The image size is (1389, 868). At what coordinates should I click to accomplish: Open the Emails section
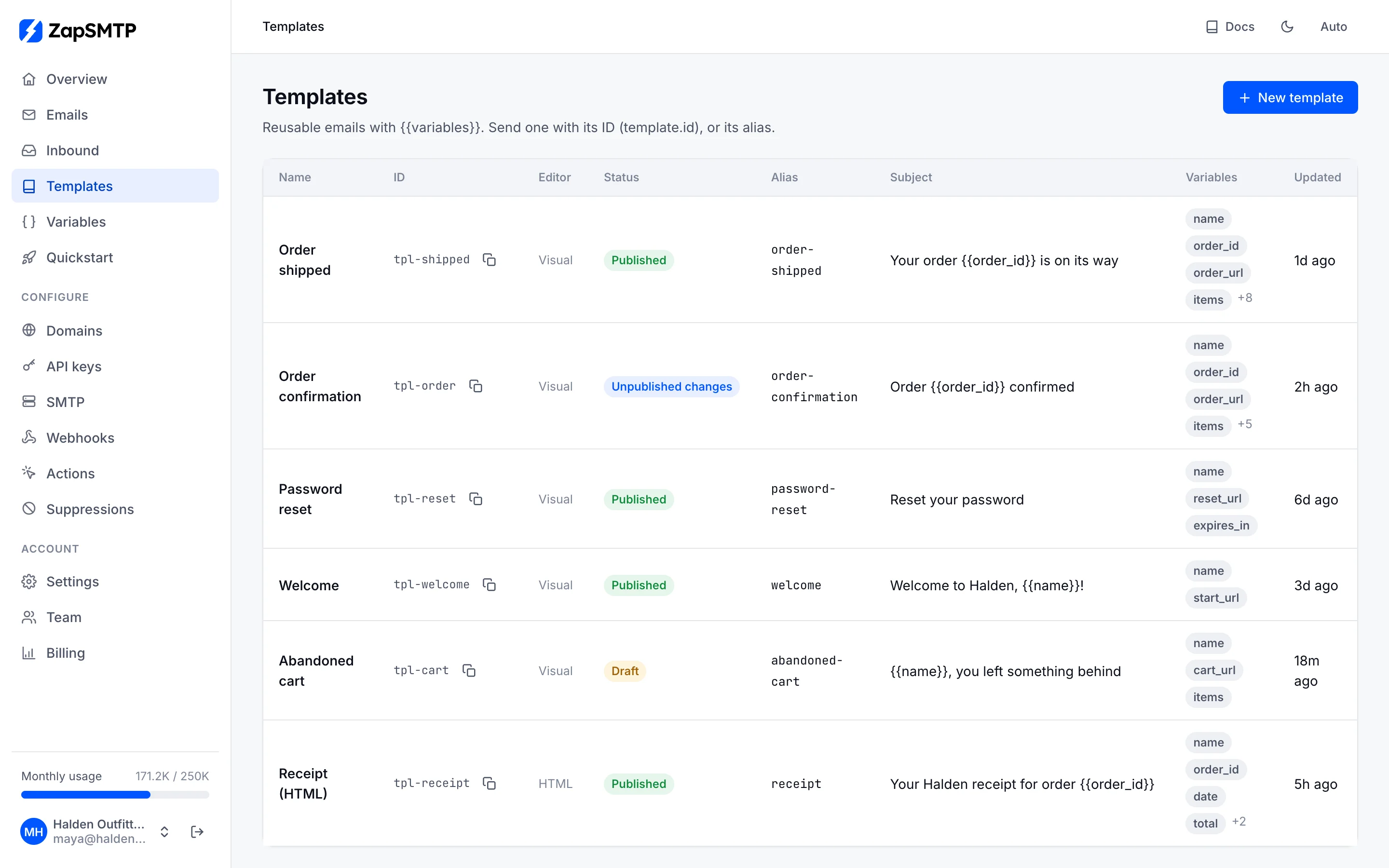115,115
